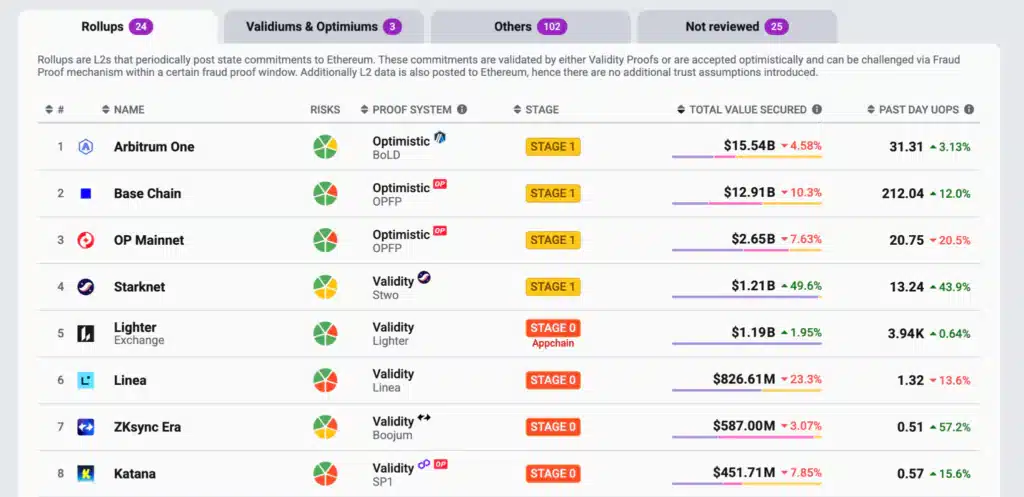
Task: Click the Arbitrum One logo icon
Action: point(86,147)
